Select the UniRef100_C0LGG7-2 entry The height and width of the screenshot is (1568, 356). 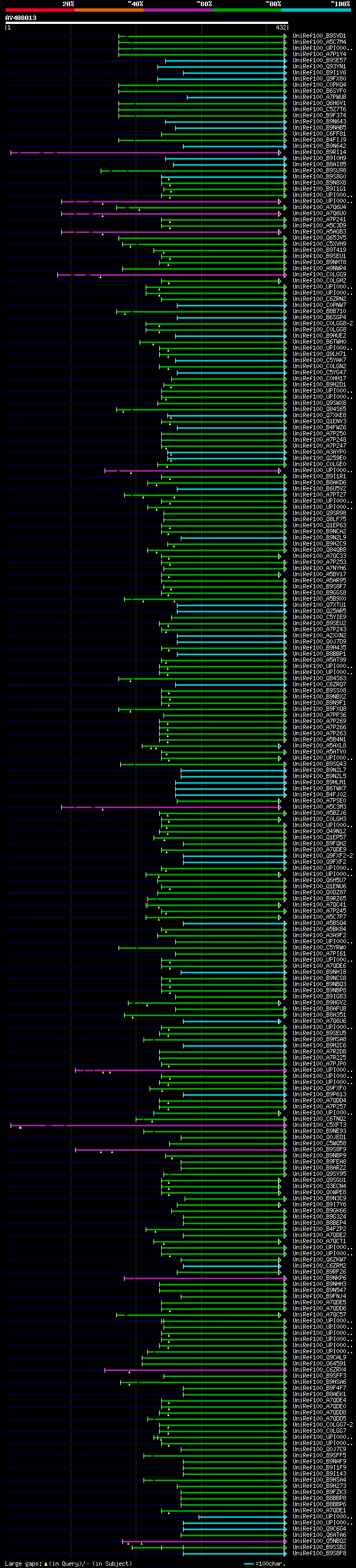click(323, 1425)
